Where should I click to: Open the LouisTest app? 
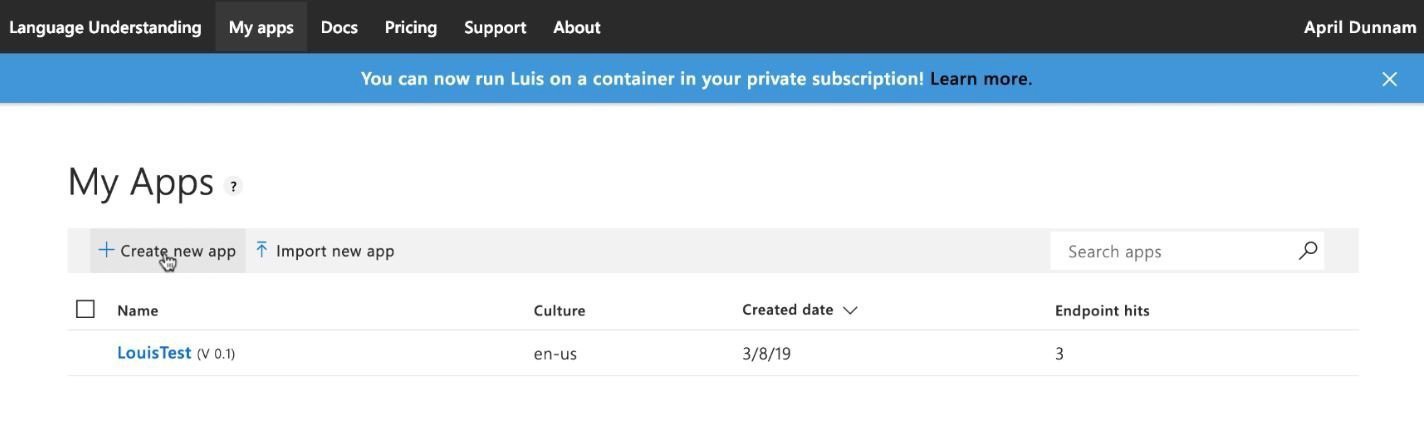(x=154, y=353)
